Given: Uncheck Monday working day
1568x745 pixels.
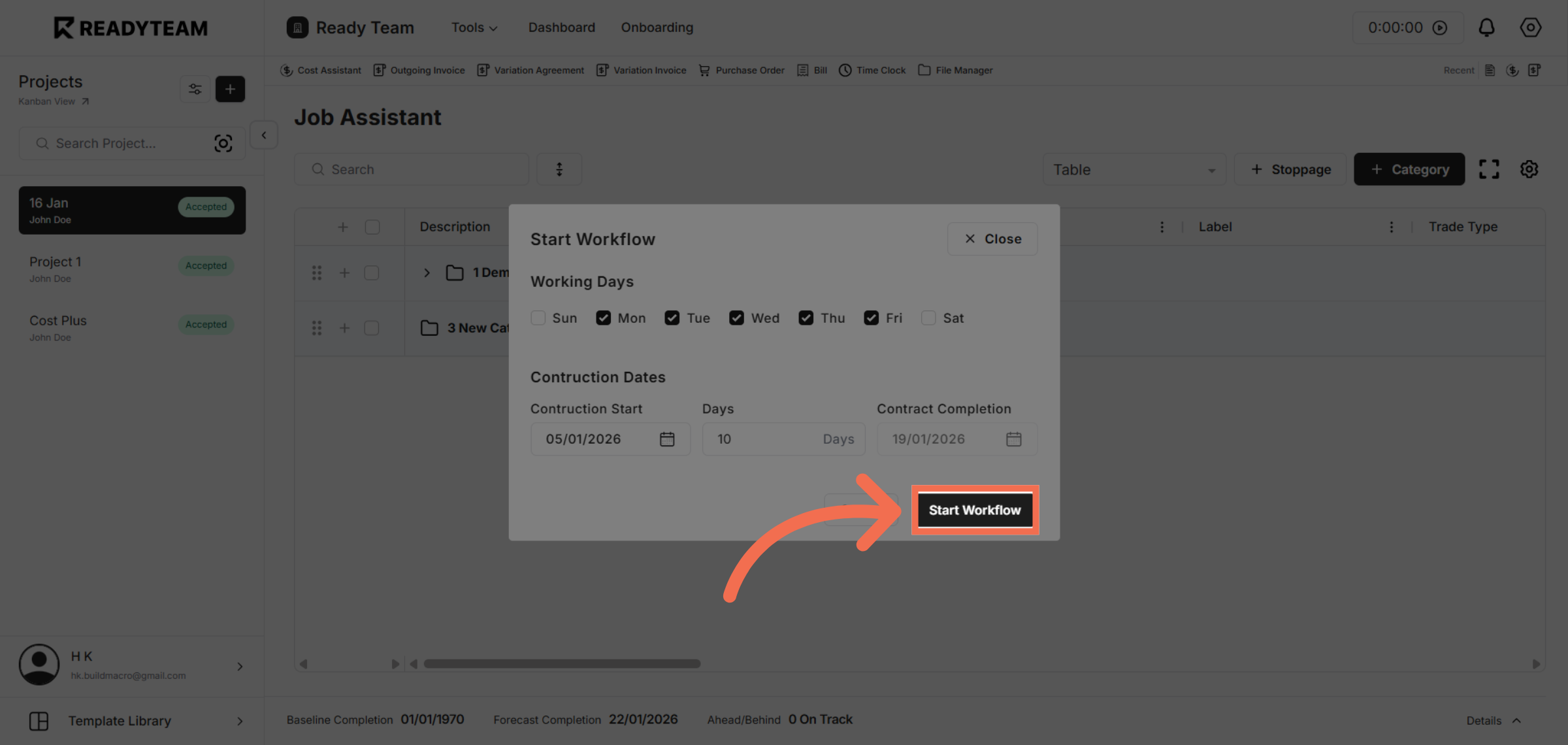Looking at the screenshot, I should [603, 318].
